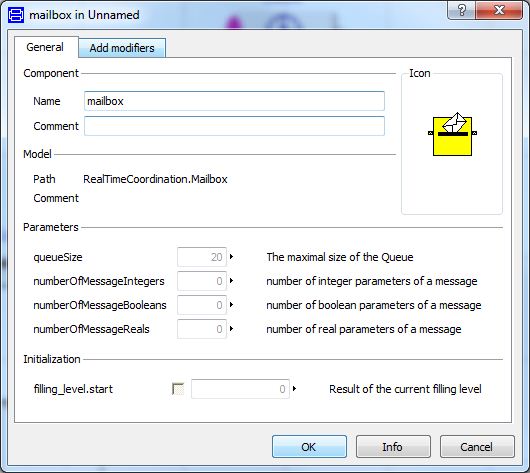
Task: Open the arrow menu beside filling_level.start field
Action: [x=294, y=389]
